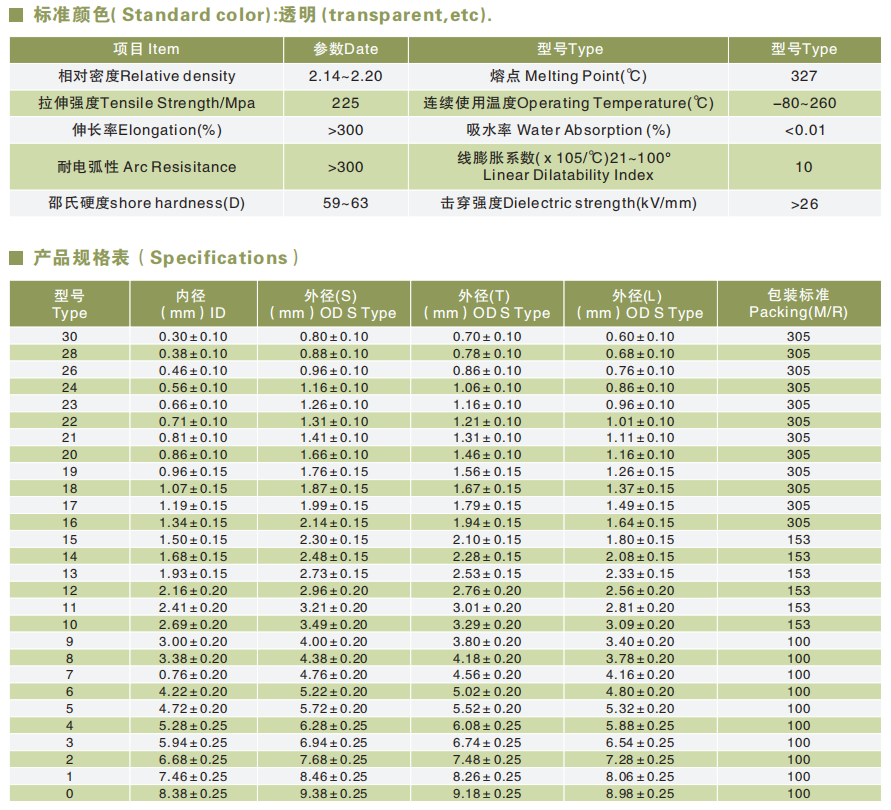Select the Relative density row label
891x810 pixels.
click(147, 76)
